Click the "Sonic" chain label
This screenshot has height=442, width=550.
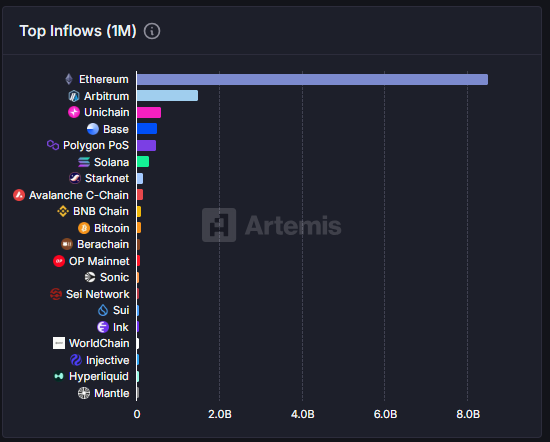[x=114, y=277]
